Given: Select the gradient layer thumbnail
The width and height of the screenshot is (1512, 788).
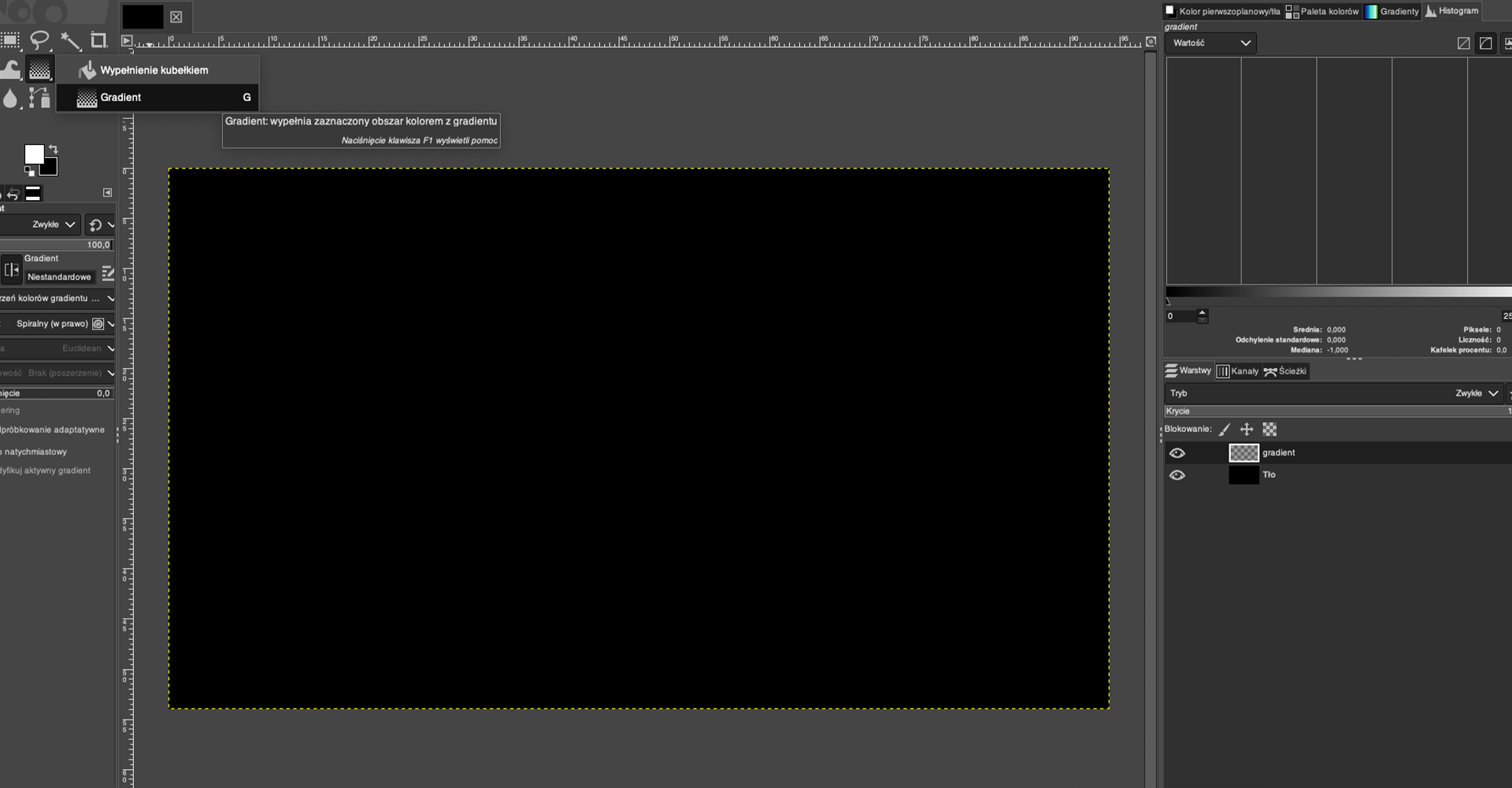Looking at the screenshot, I should pyautogui.click(x=1244, y=453).
